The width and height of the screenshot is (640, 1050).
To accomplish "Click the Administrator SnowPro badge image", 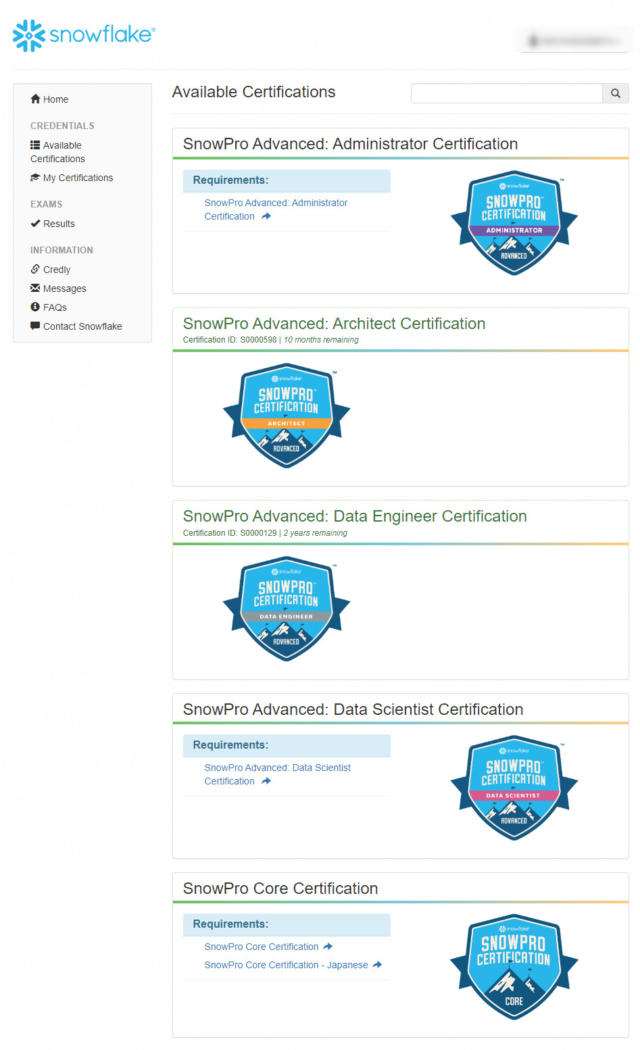I will 514,222.
